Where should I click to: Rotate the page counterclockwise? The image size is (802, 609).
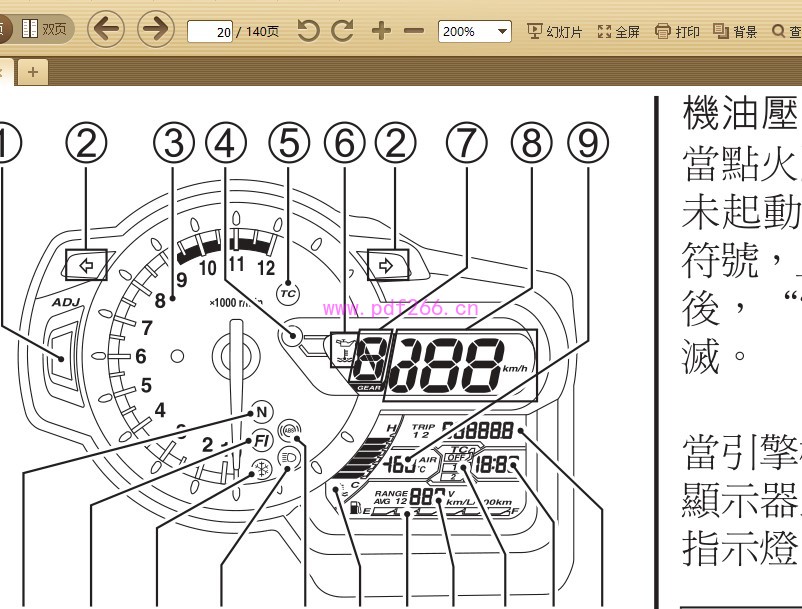(x=309, y=31)
